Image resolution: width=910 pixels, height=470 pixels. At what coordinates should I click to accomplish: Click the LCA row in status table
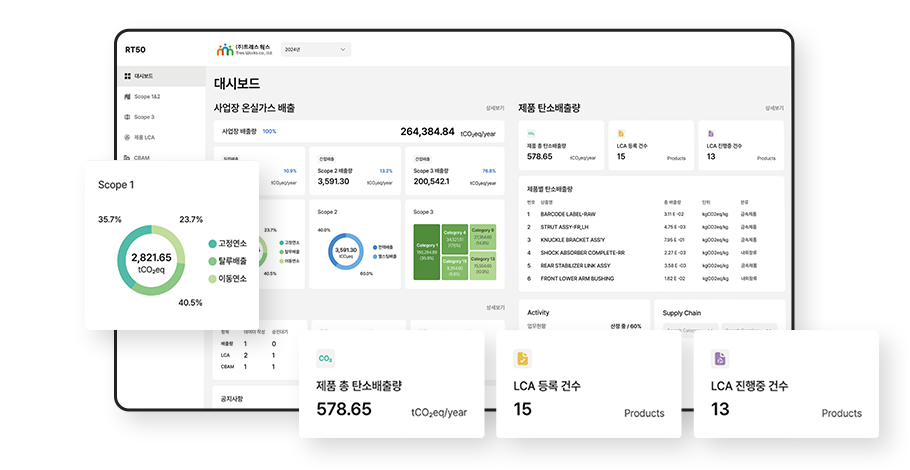249,355
